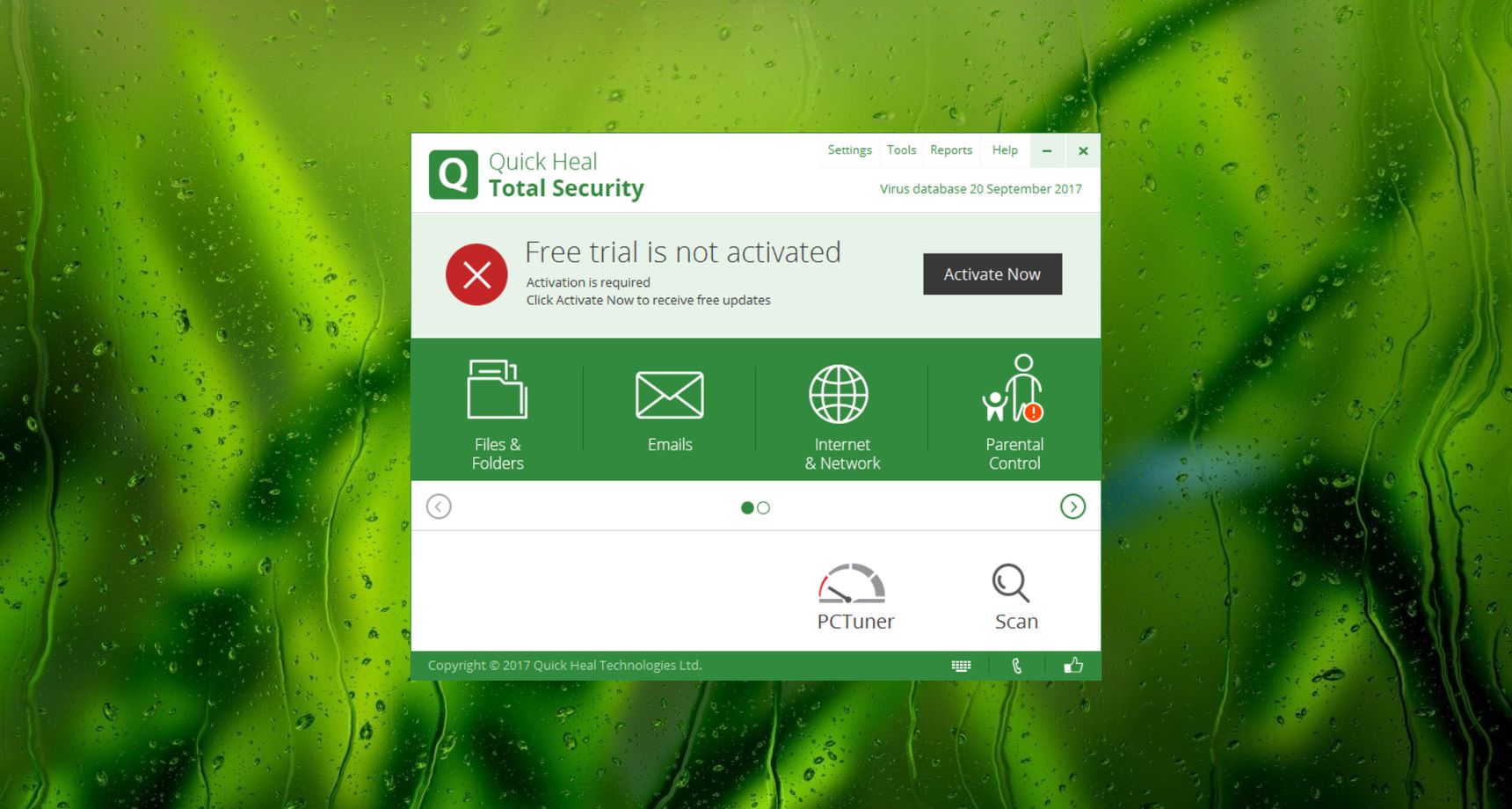Click the thumbs-up like icon
This screenshot has height=809, width=1512.
(x=1073, y=665)
